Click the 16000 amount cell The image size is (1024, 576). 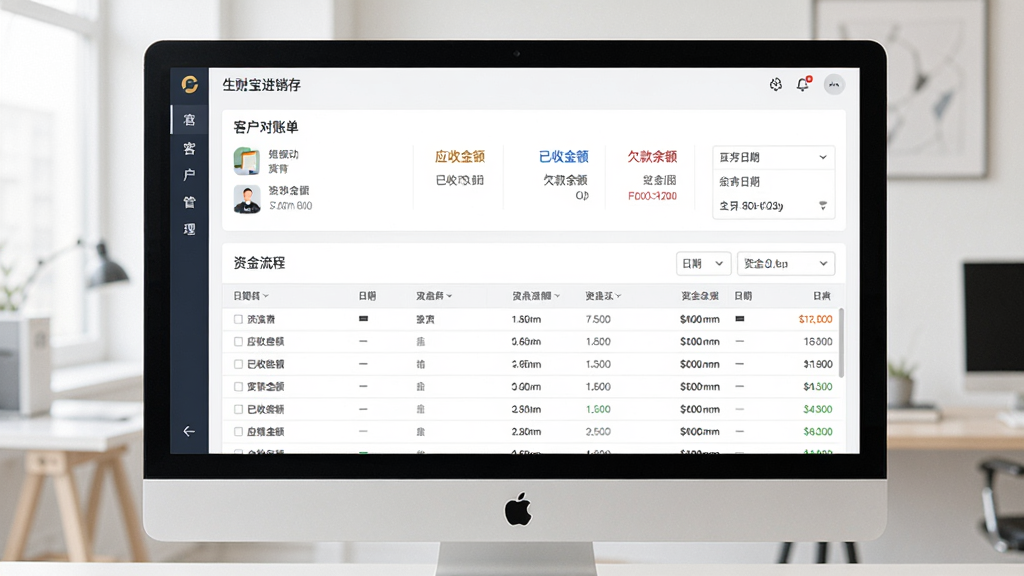point(818,342)
